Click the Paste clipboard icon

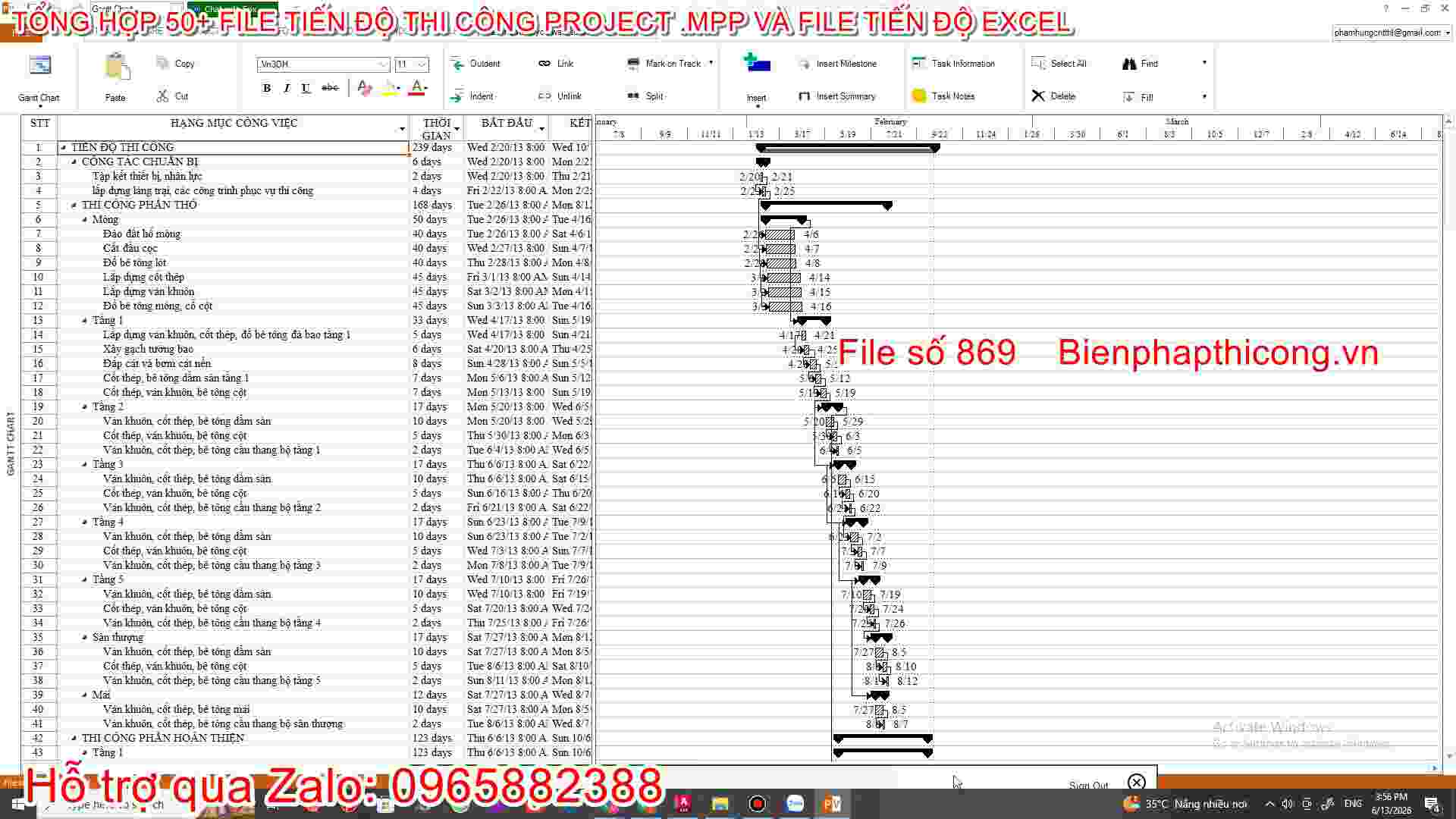(116, 68)
